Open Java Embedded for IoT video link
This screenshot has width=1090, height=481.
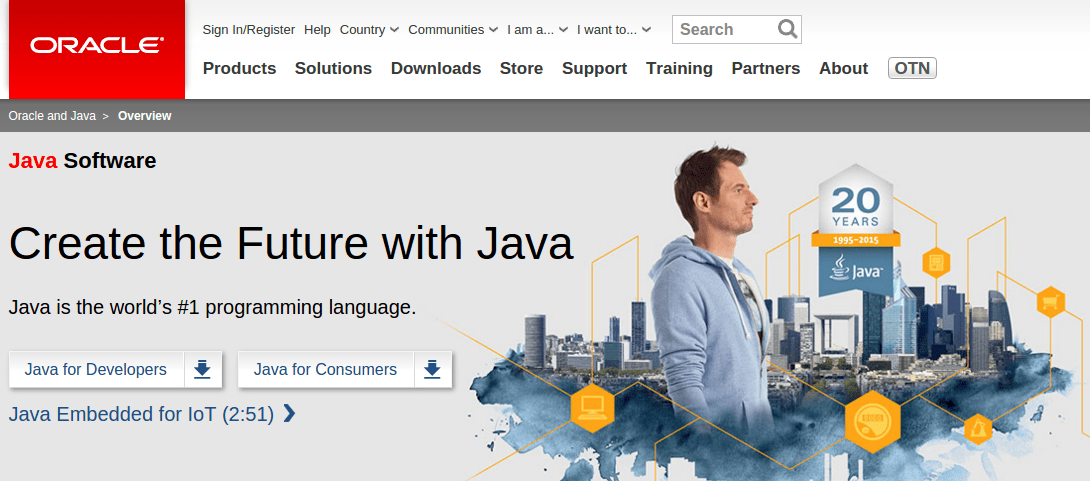coord(141,414)
